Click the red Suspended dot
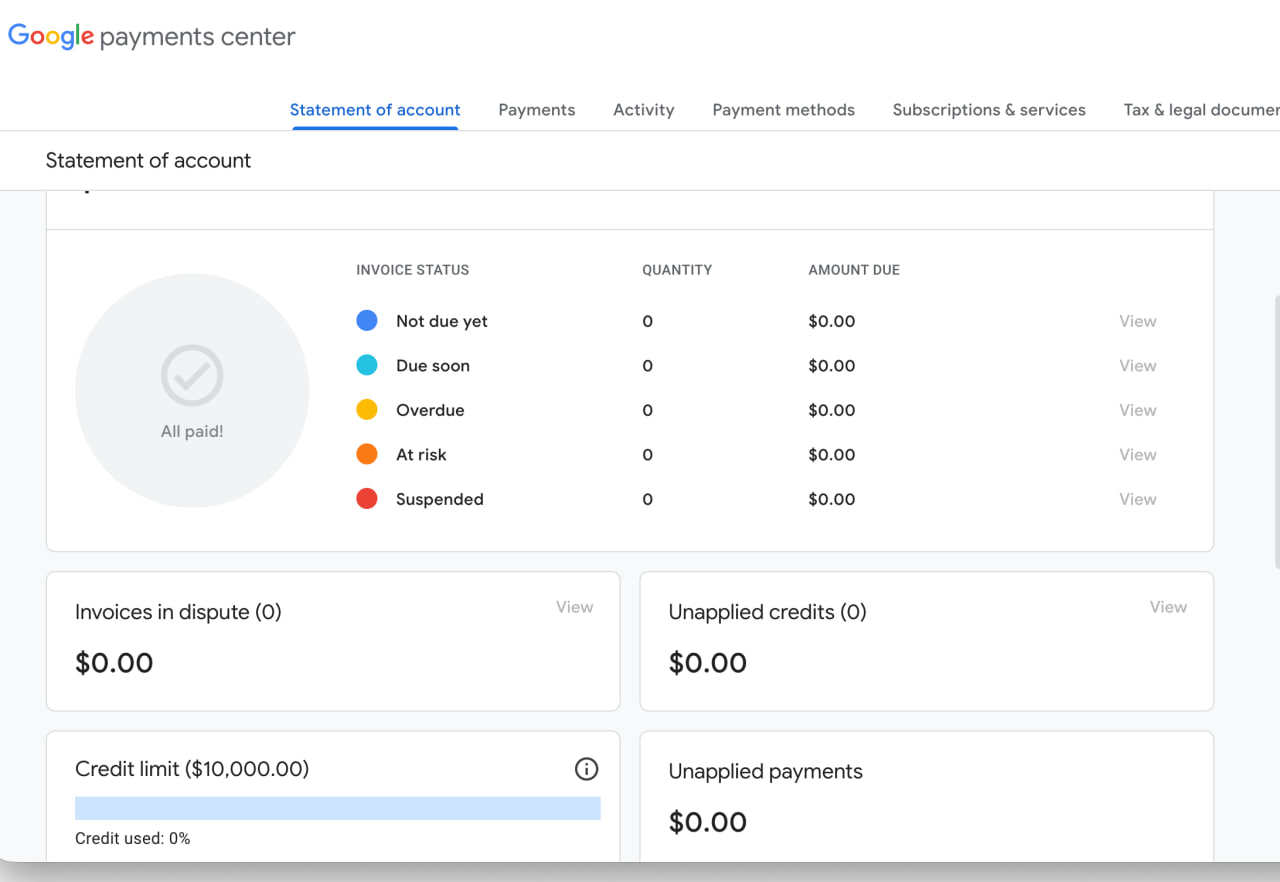Viewport: 1280px width, 882px height. [367, 499]
